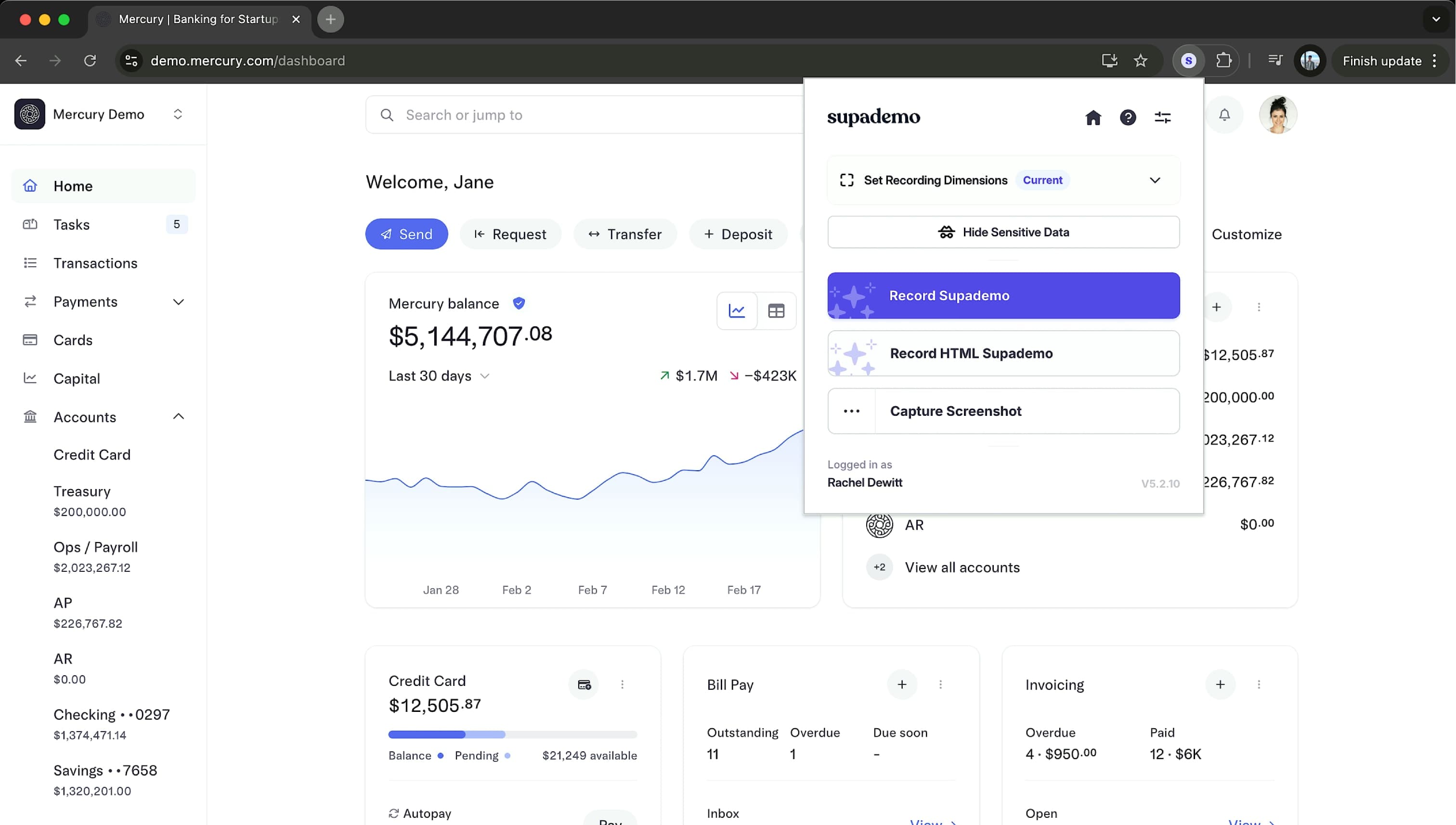Bookmark this page with star icon
Image resolution: width=1456 pixels, height=825 pixels.
click(1140, 61)
